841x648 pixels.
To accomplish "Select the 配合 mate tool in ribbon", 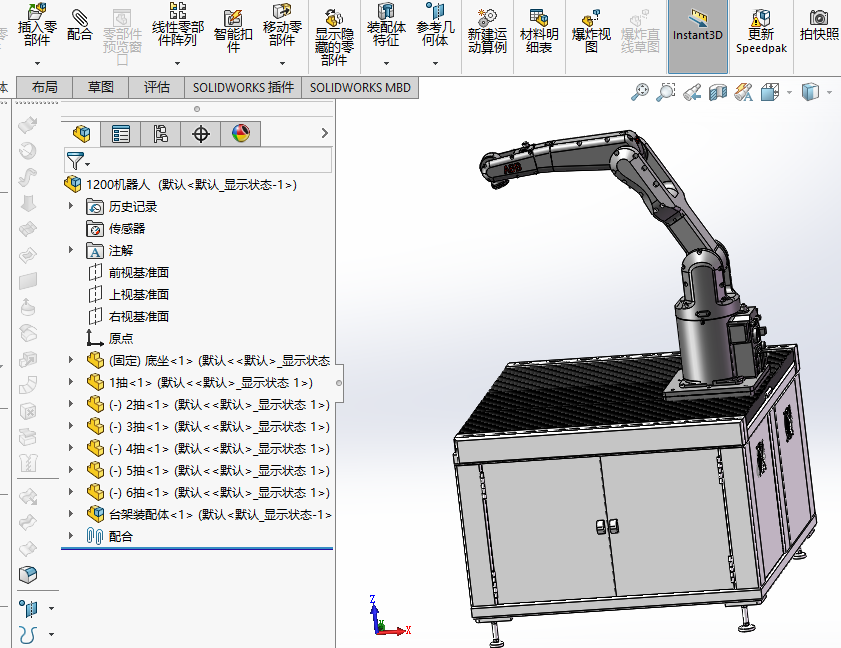I will [79, 25].
